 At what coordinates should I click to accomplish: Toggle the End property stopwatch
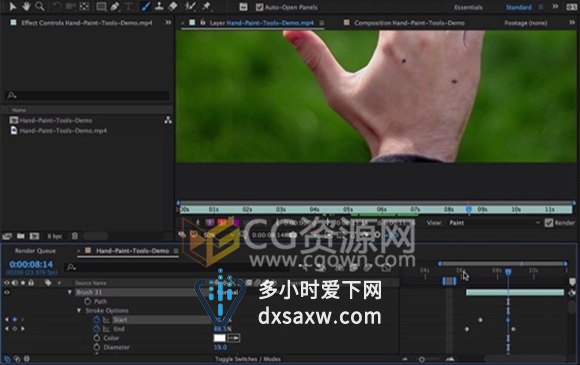click(x=97, y=328)
